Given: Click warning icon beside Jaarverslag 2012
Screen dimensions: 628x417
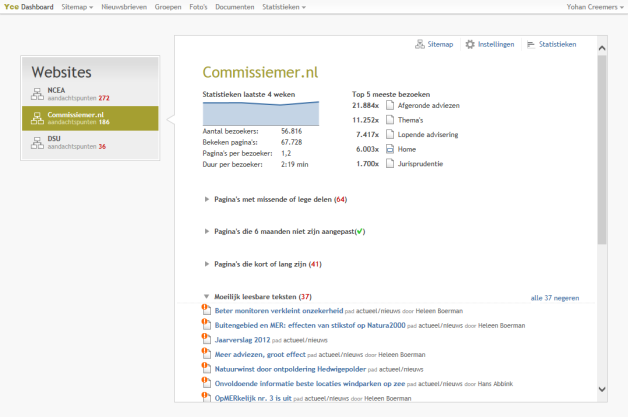Looking at the screenshot, I should (206, 338).
